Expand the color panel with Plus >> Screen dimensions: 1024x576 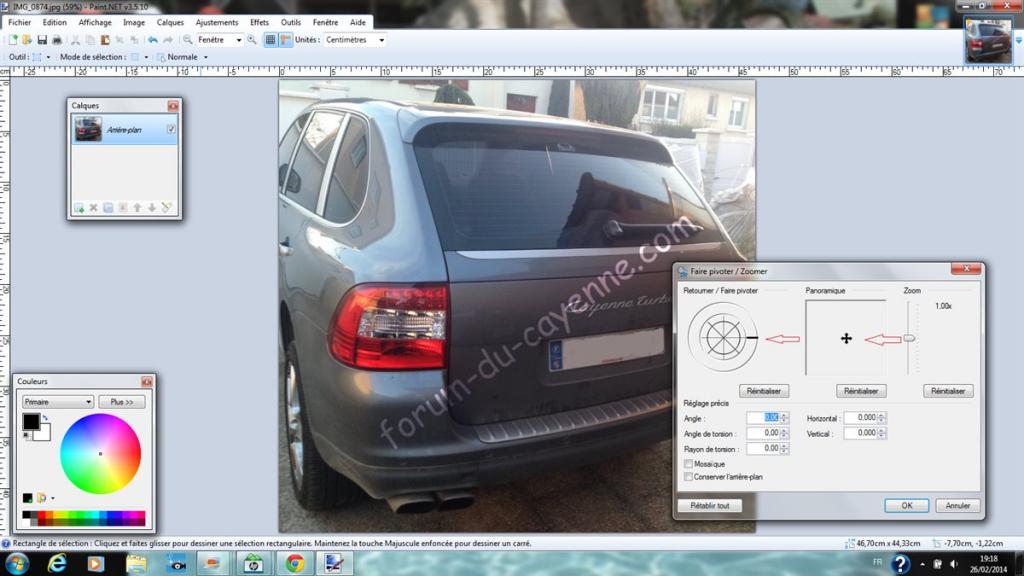[122, 402]
